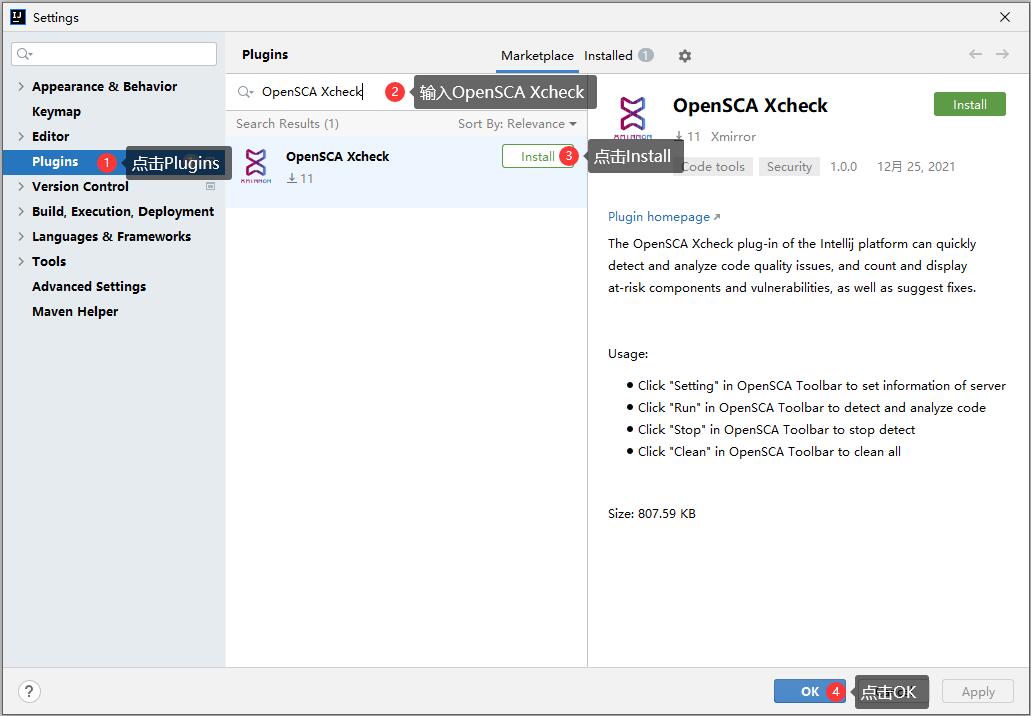Click green Install button in details pane
Viewport: 1031px width, 716px height.
tap(969, 105)
